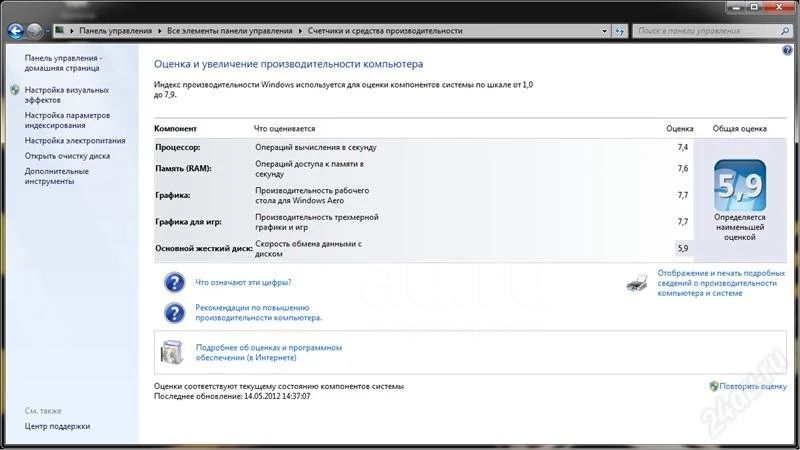
Task: Open 'Что означают эти цифры?' link
Action: pos(243,282)
